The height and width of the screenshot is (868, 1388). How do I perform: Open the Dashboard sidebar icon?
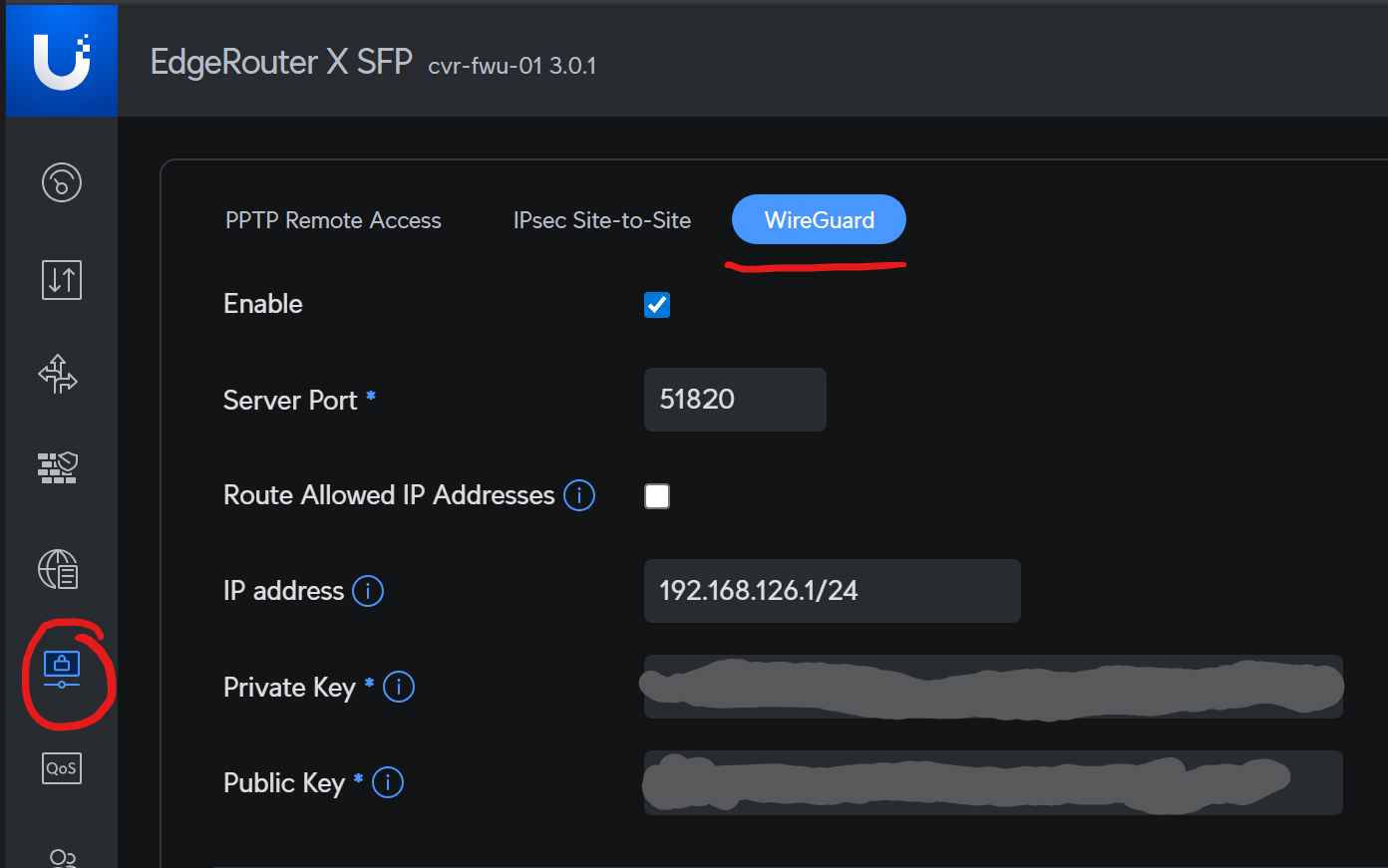point(62,182)
